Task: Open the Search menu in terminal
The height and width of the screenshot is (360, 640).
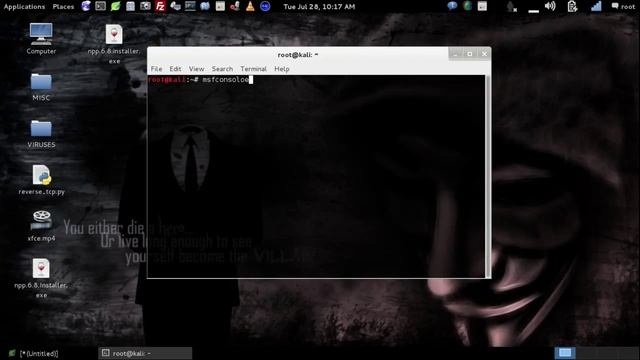Action: (222, 69)
